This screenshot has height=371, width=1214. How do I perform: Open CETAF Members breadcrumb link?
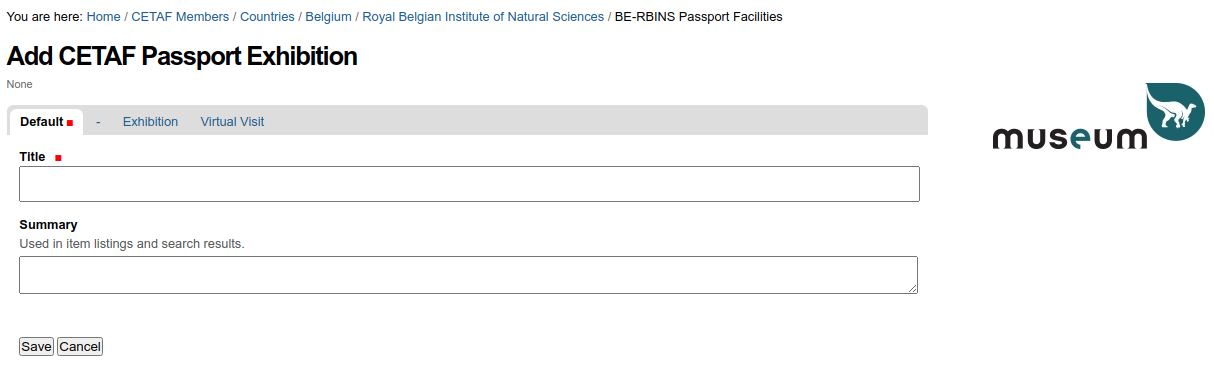(180, 17)
